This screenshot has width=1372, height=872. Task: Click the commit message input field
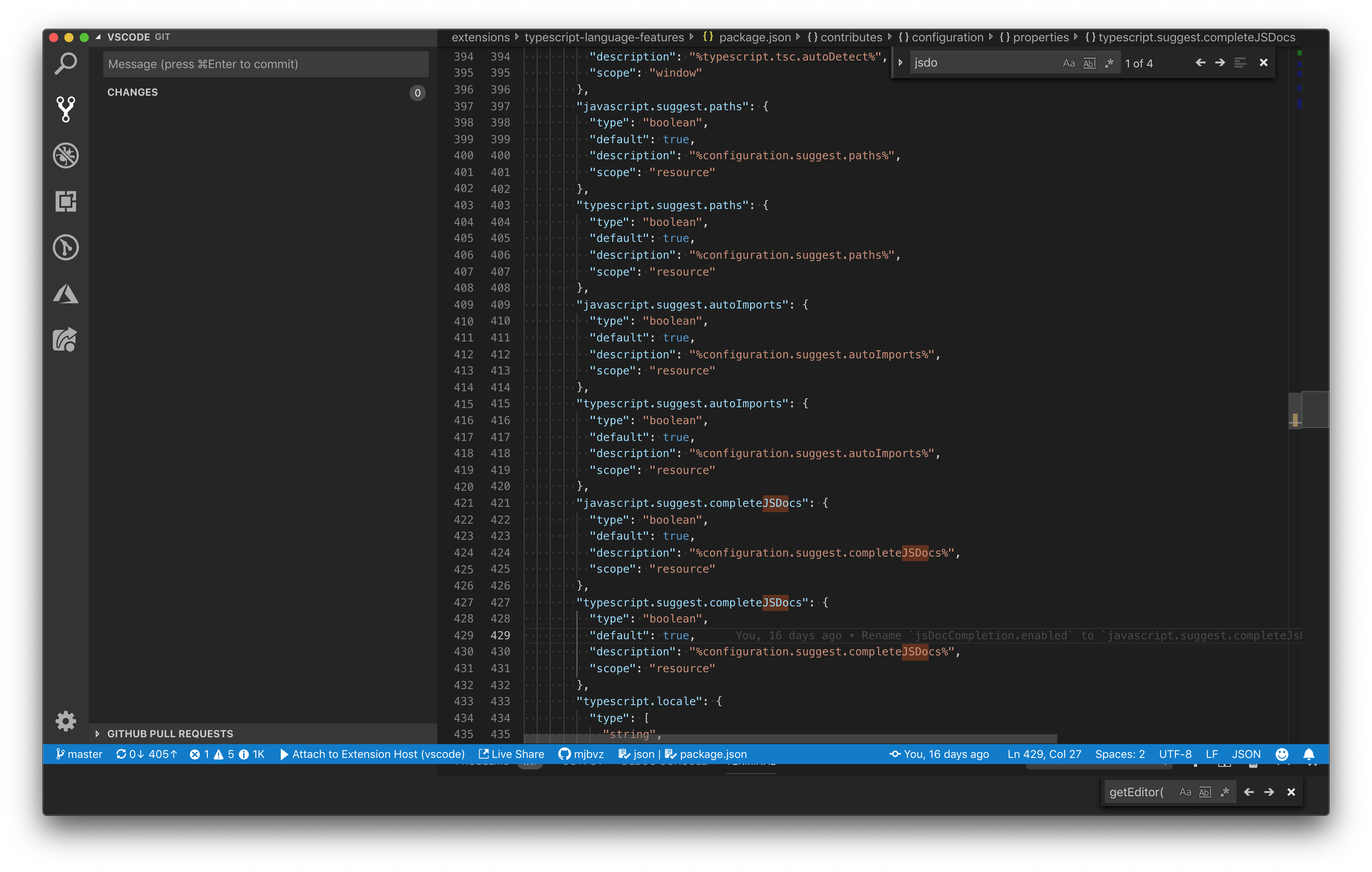click(266, 64)
